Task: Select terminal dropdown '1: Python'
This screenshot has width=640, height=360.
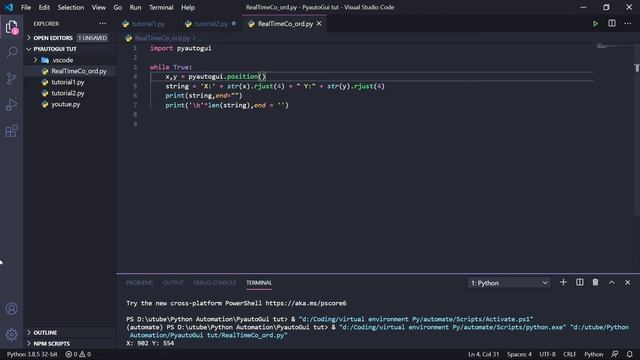Action: coord(509,283)
